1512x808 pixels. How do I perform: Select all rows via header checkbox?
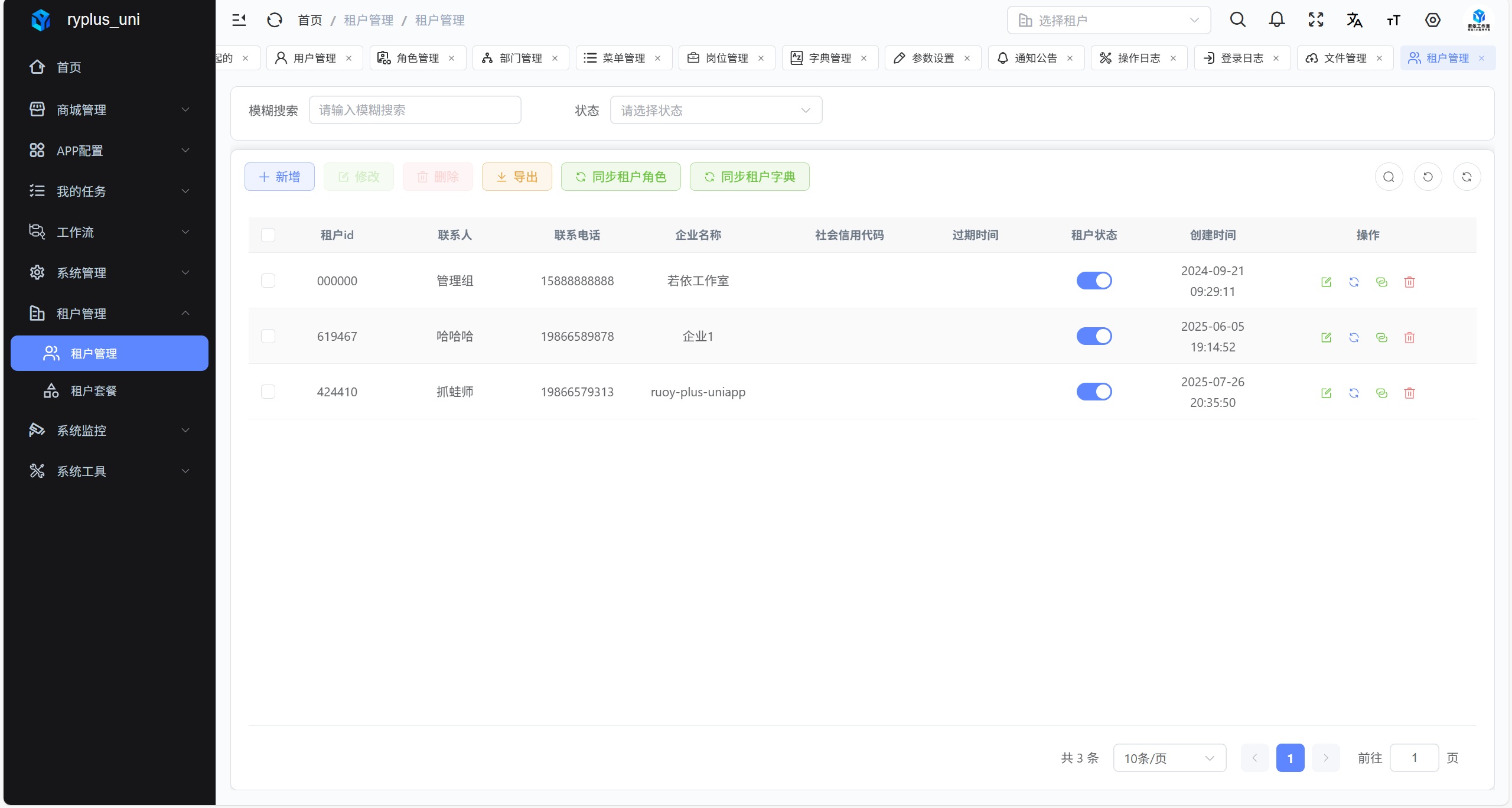pyautogui.click(x=268, y=235)
